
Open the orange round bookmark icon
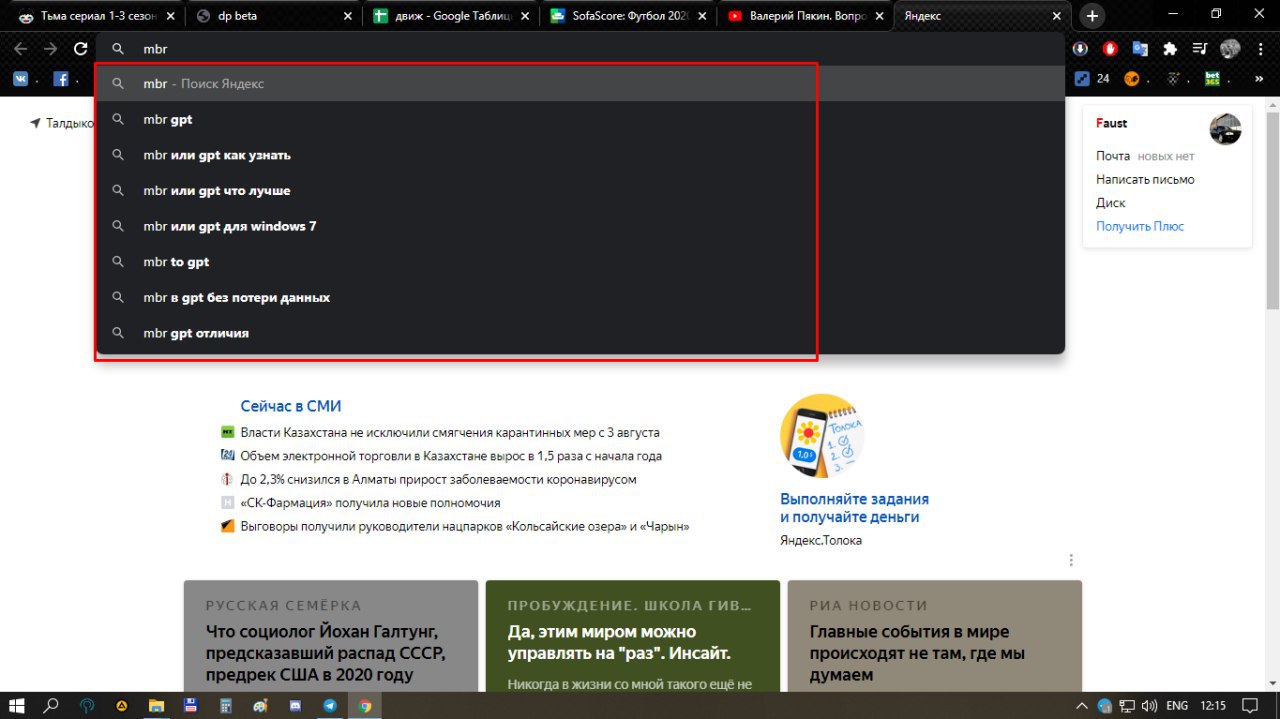pos(1132,78)
